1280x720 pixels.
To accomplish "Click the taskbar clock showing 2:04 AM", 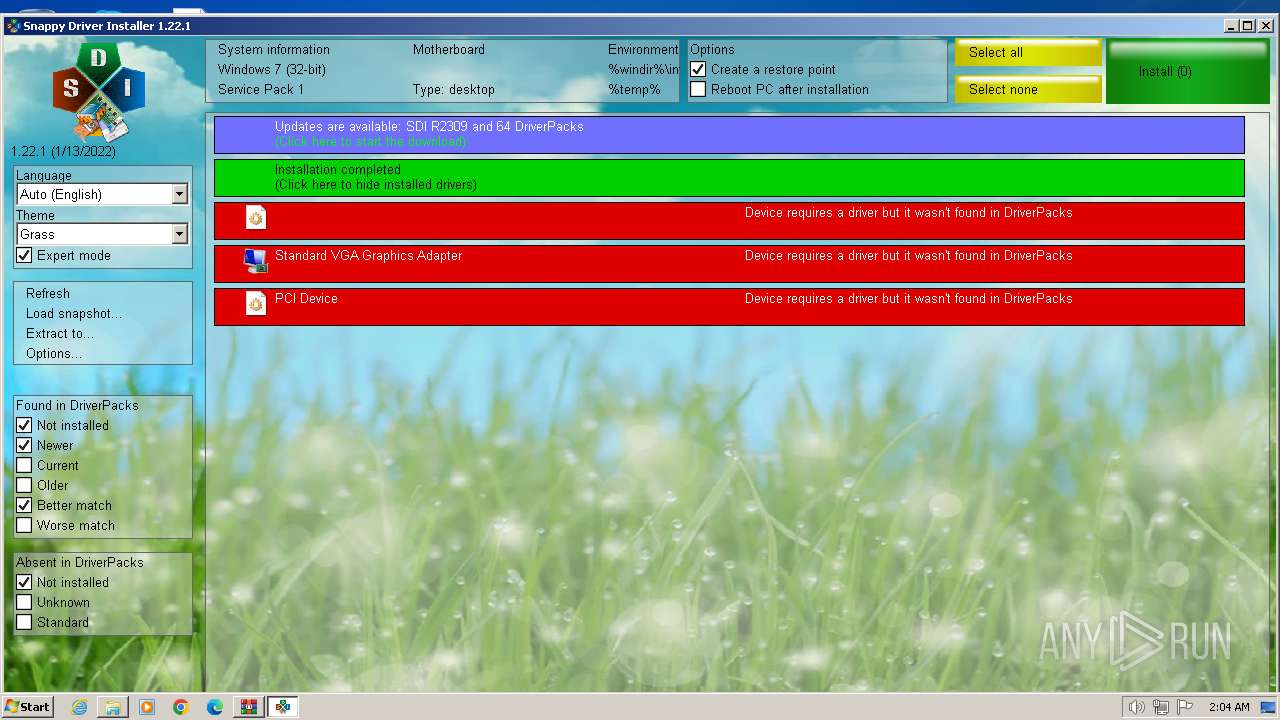I will pyautogui.click(x=1229, y=707).
